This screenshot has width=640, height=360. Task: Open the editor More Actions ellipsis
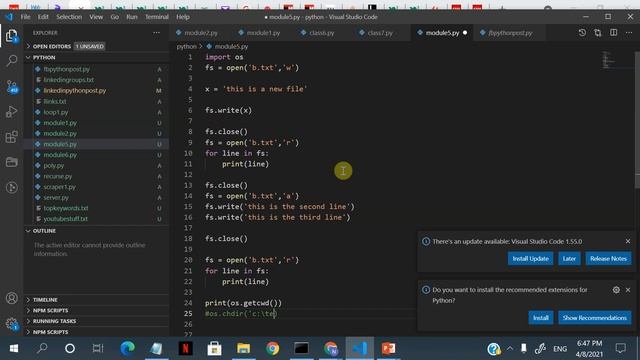coord(629,33)
